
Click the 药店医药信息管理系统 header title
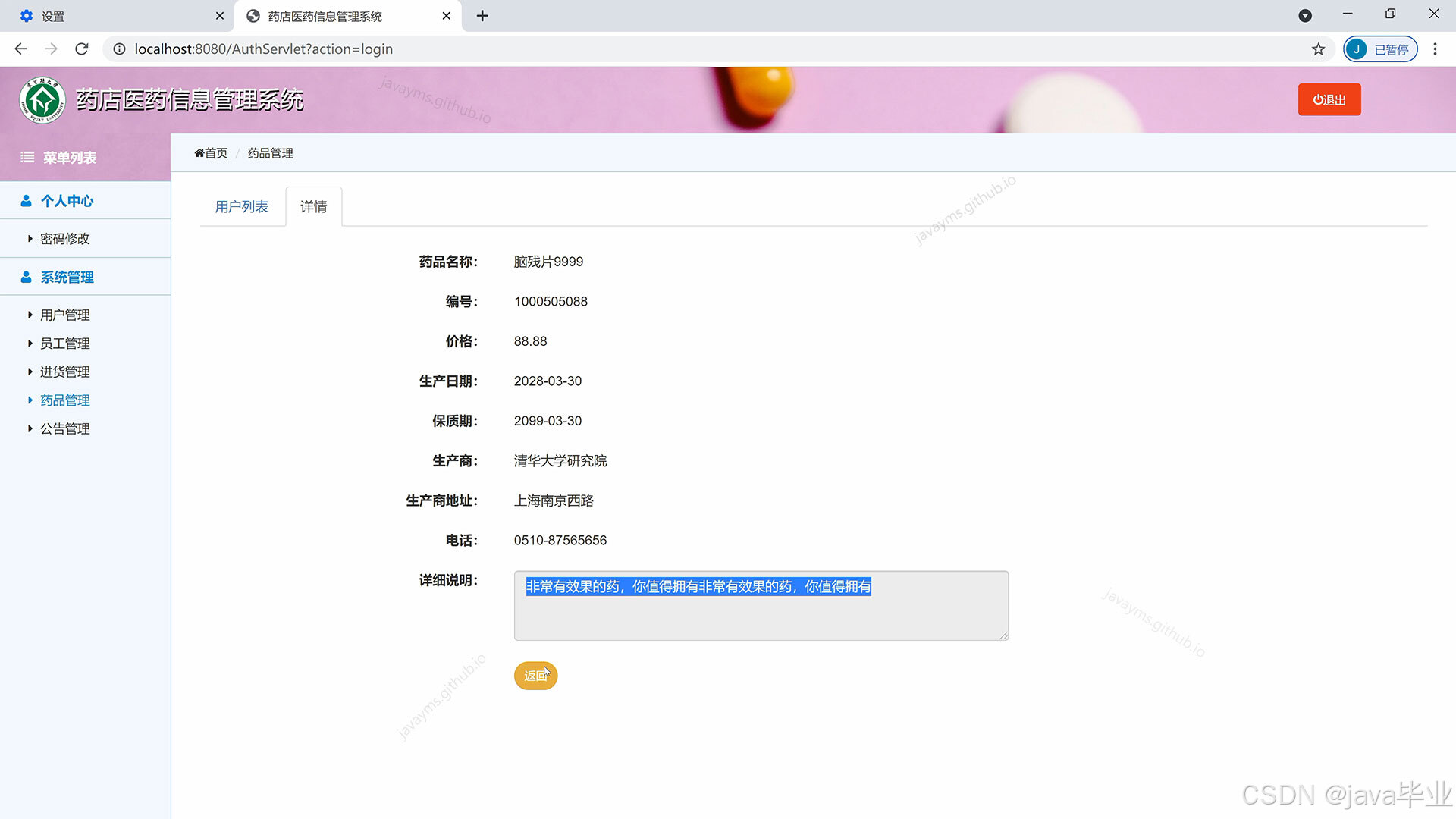tap(190, 100)
